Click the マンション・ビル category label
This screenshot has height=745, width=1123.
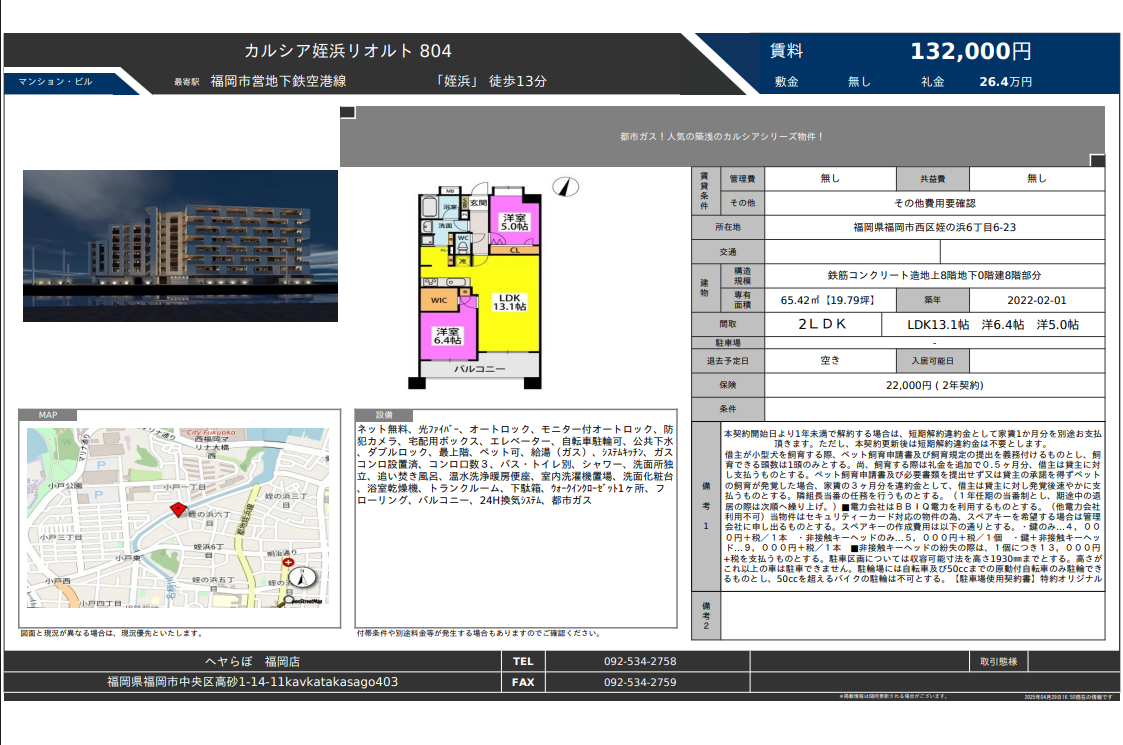tap(55, 82)
